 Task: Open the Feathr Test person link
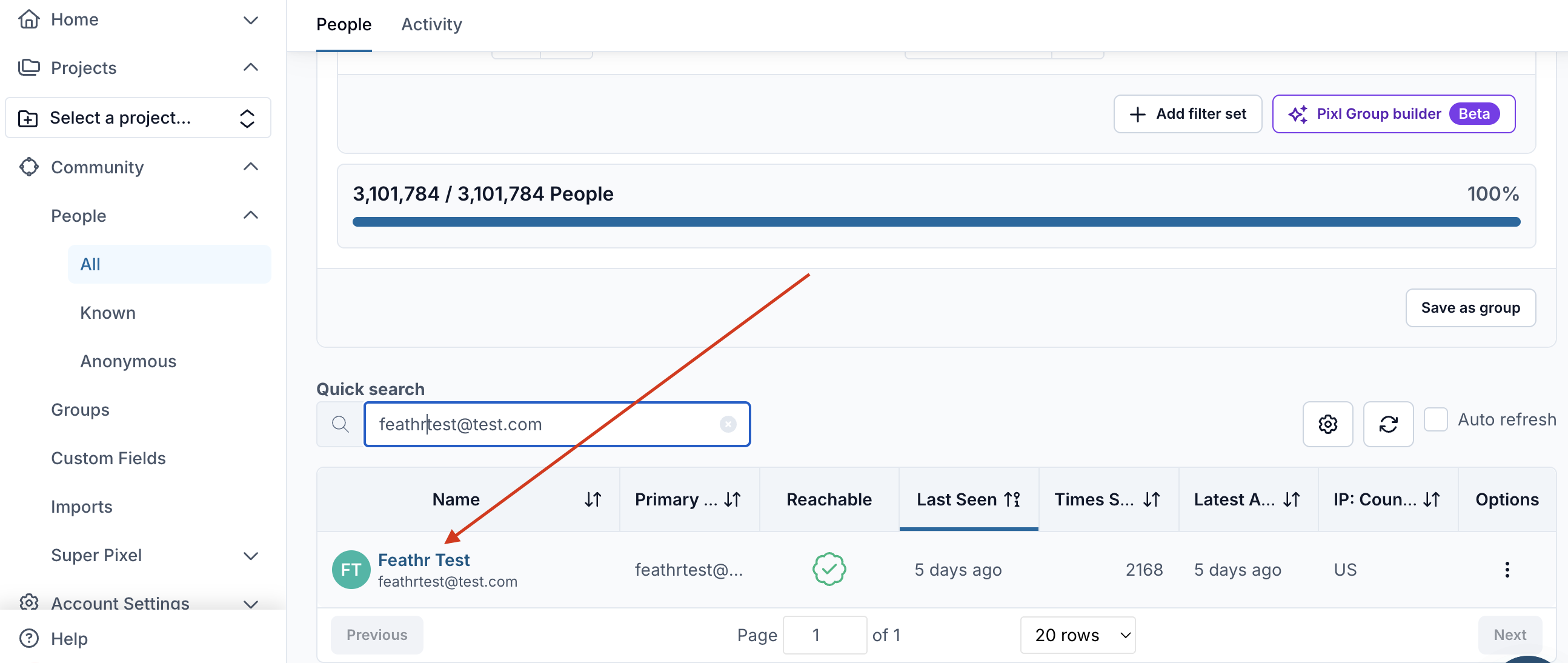[x=424, y=559]
